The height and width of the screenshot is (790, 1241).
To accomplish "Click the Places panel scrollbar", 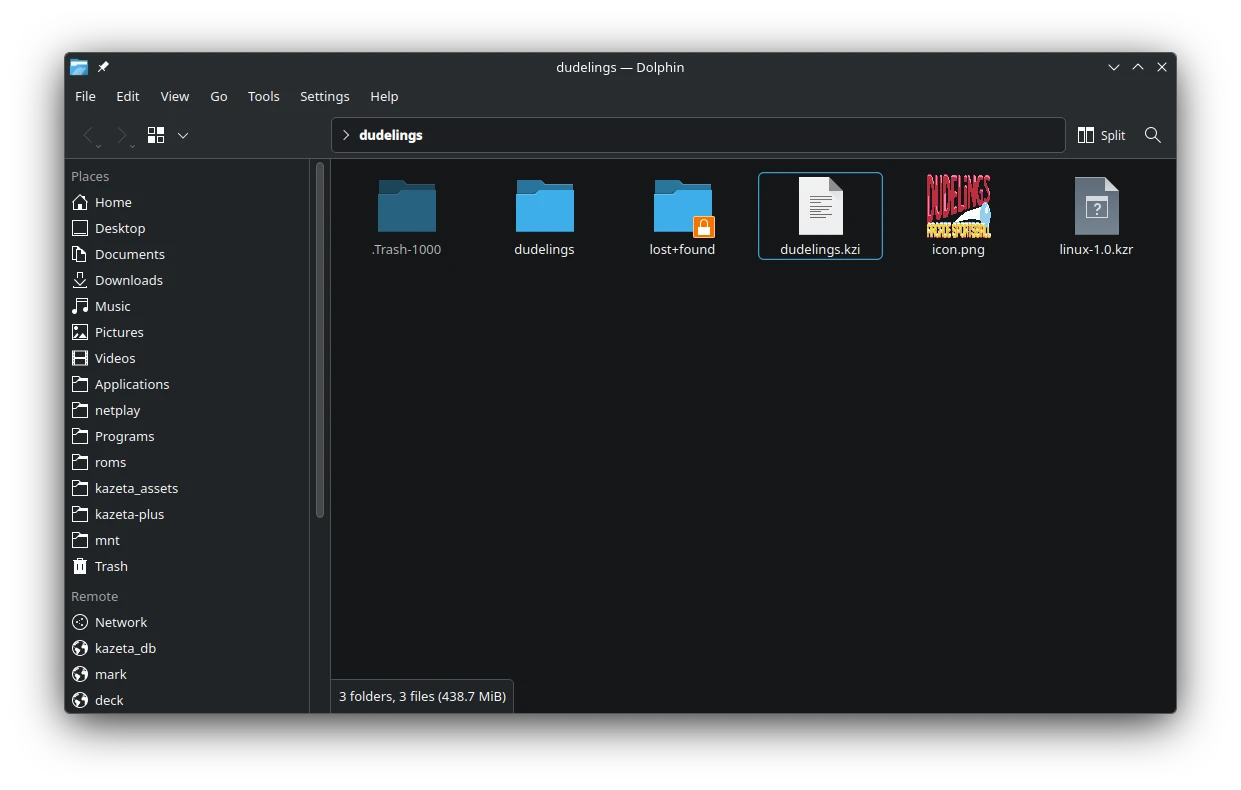I will coord(320,340).
